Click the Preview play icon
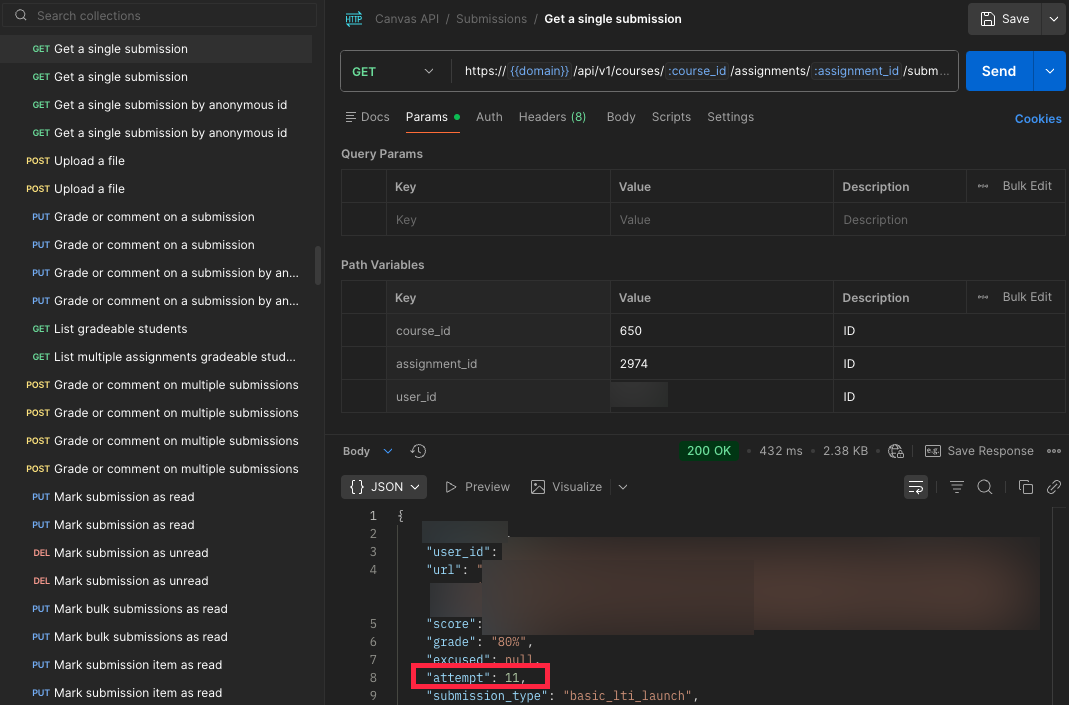Viewport: 1069px width, 705px height. tap(451, 487)
